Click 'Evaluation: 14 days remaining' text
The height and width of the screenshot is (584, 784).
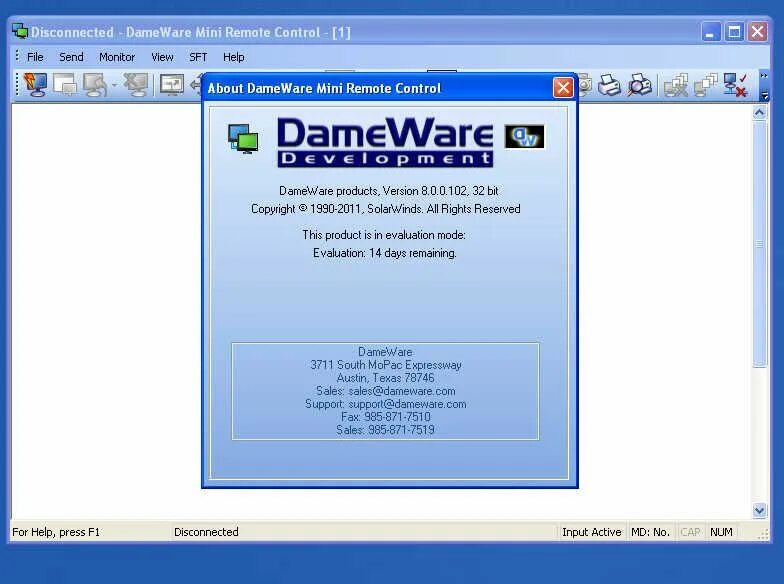384,253
